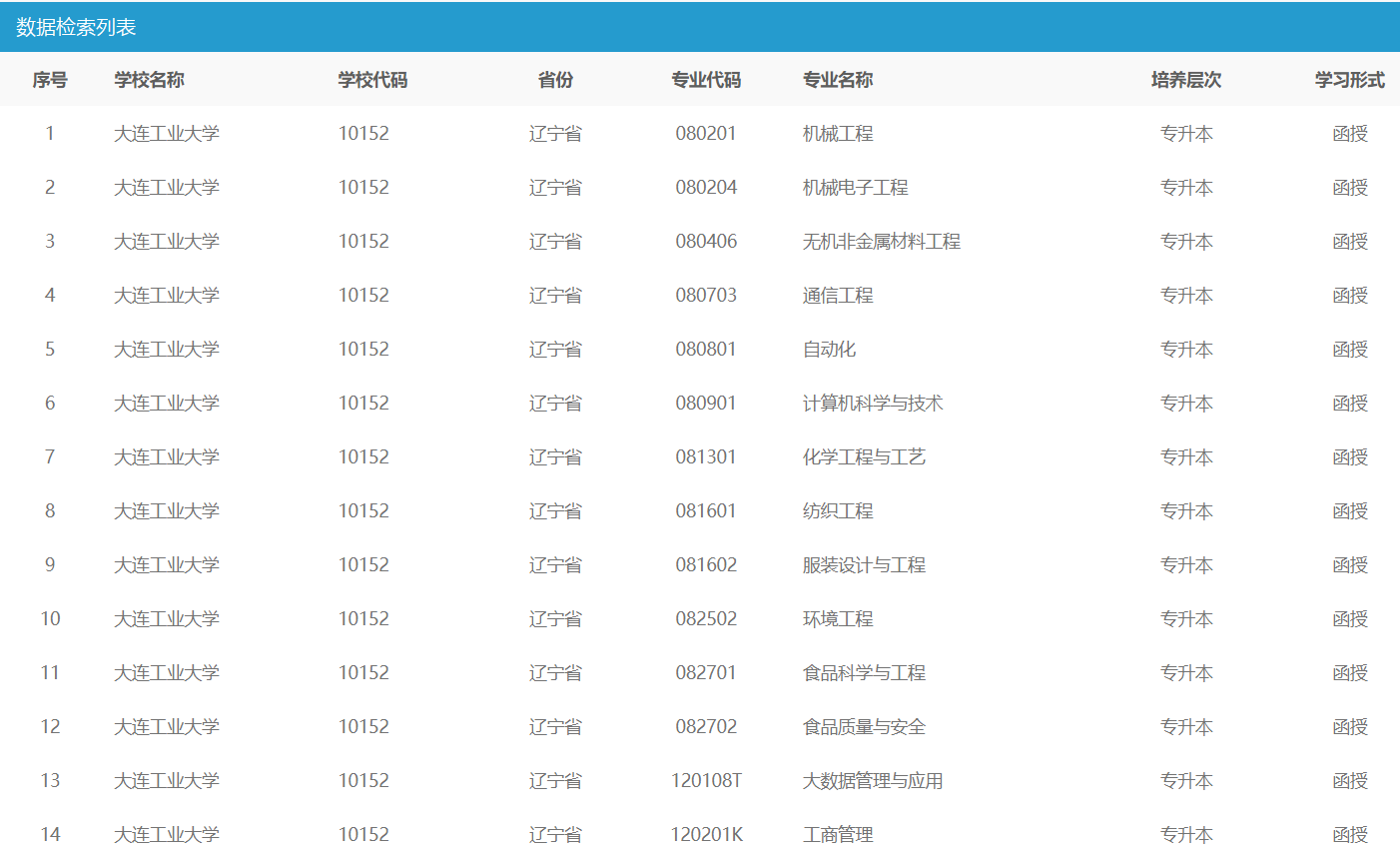Click 专升本 in the 无机非金属材料工程 row
The width and height of the screenshot is (1400, 856).
click(x=1186, y=242)
